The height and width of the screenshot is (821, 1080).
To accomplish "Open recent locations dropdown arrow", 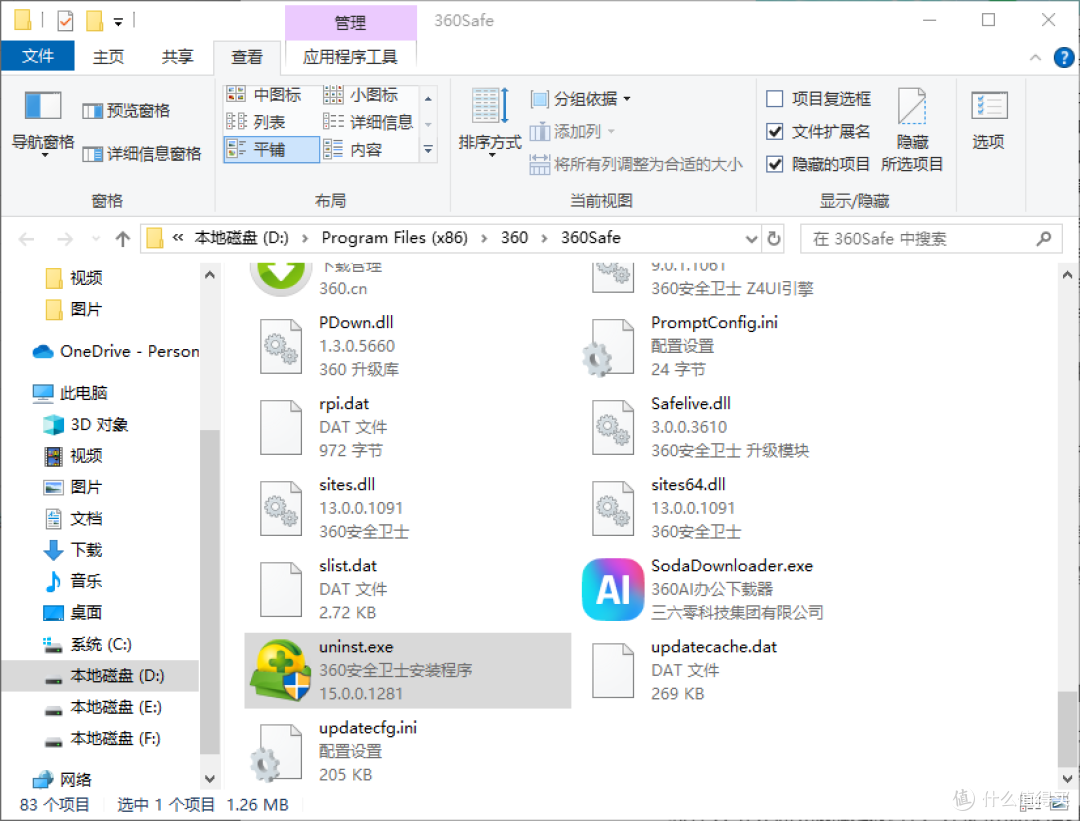I will point(95,239).
